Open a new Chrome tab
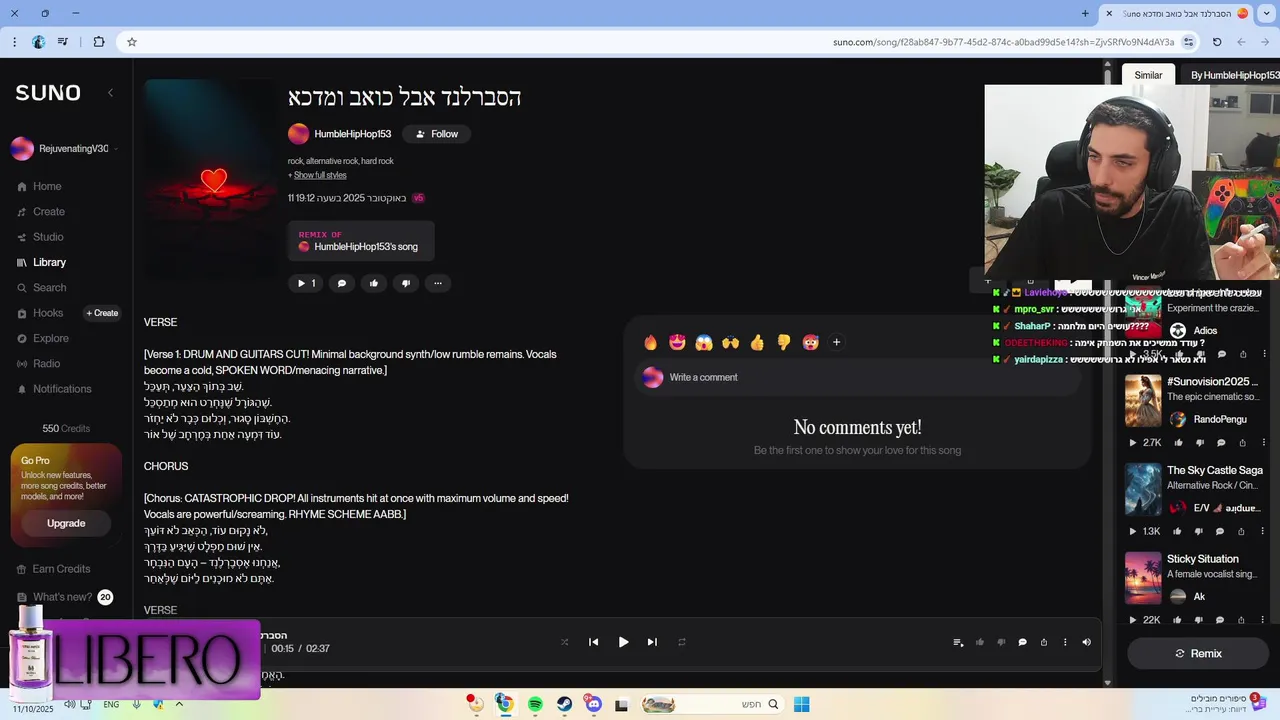This screenshot has height=720, width=1280. coord(1085,13)
